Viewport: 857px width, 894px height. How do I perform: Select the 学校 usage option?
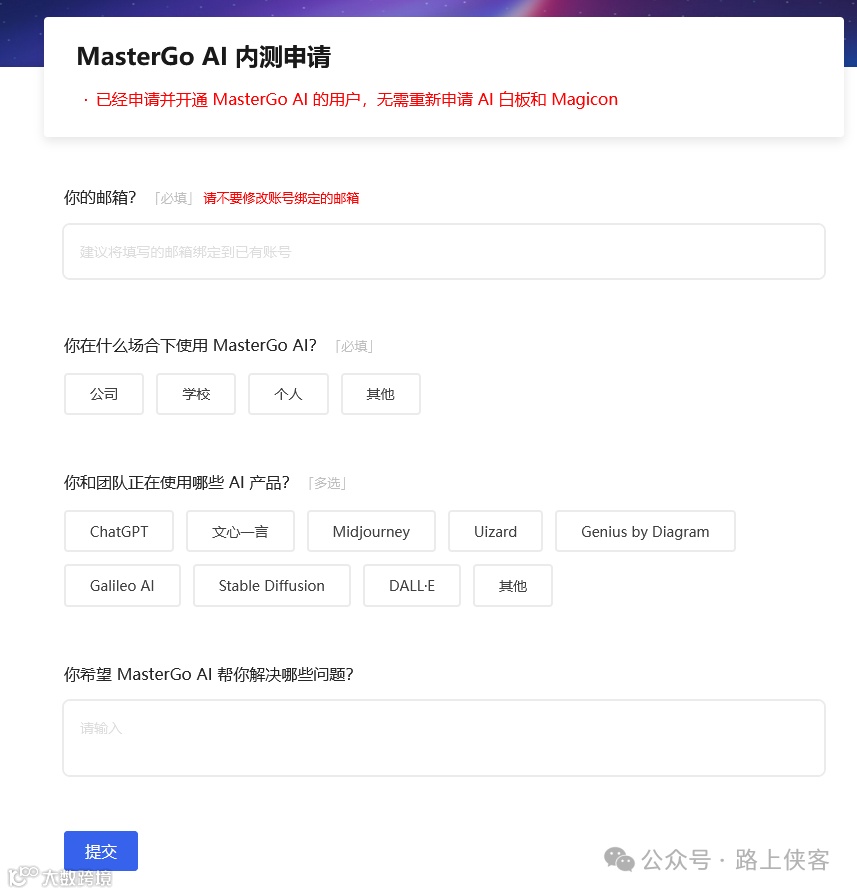pyautogui.click(x=196, y=394)
